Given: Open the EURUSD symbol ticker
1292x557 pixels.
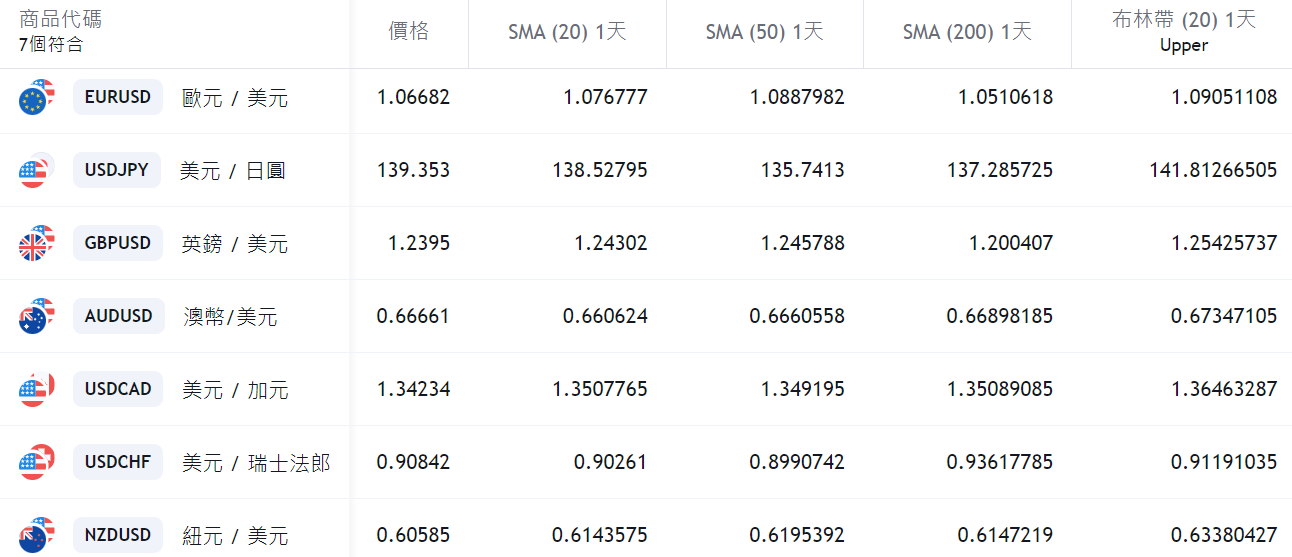Looking at the screenshot, I should click(118, 97).
